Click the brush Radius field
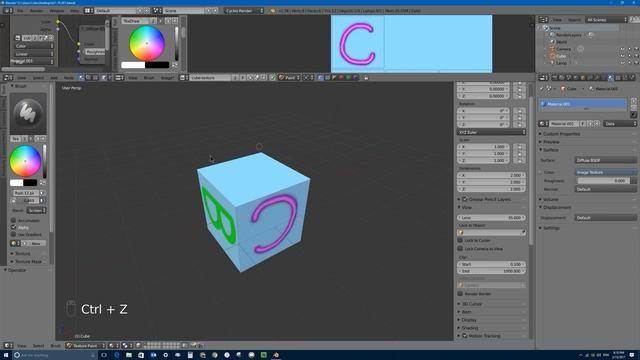640x360 pixels. tap(25, 193)
